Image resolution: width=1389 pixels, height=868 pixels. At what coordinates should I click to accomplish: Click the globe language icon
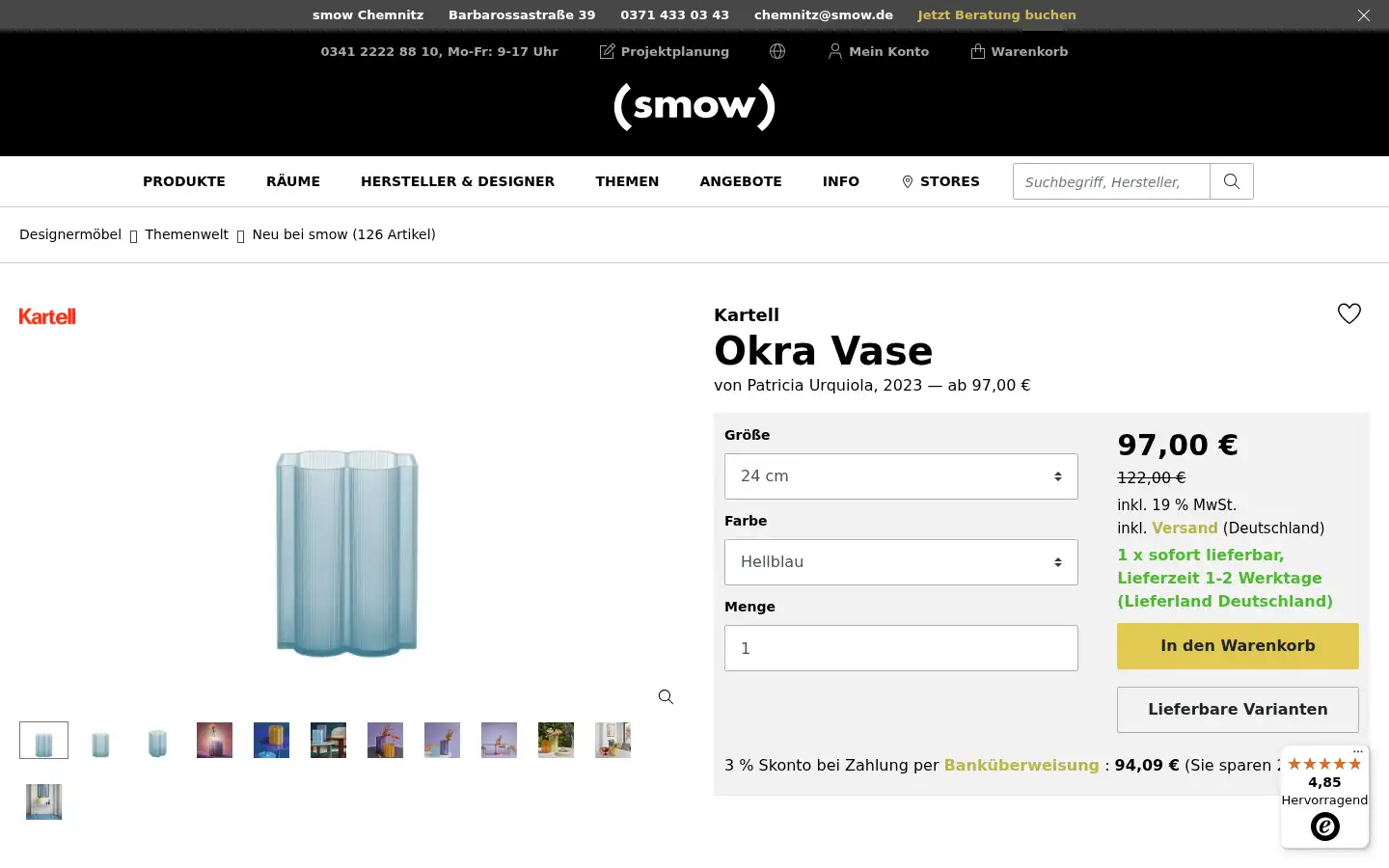click(x=777, y=51)
